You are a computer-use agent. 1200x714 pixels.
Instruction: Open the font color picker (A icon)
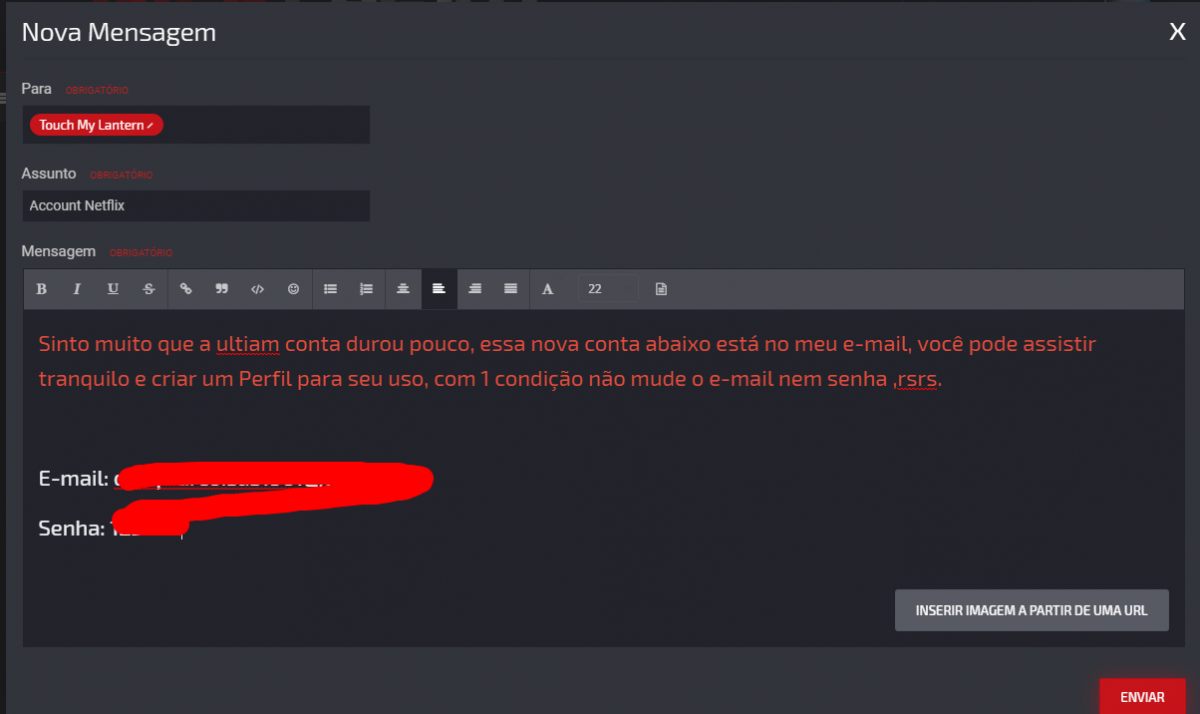(547, 289)
